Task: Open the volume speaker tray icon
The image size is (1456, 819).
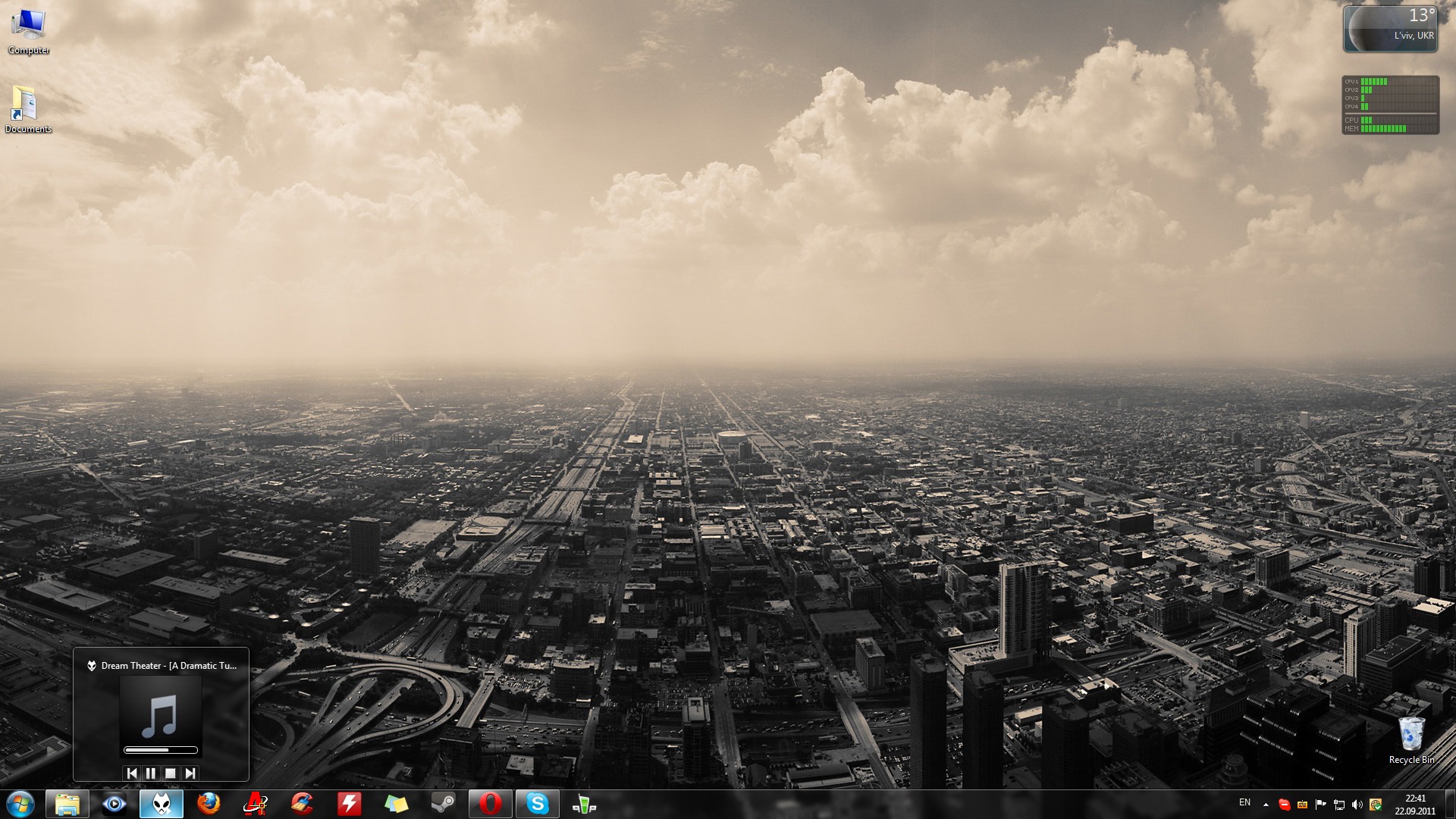Action: pyautogui.click(x=1357, y=805)
